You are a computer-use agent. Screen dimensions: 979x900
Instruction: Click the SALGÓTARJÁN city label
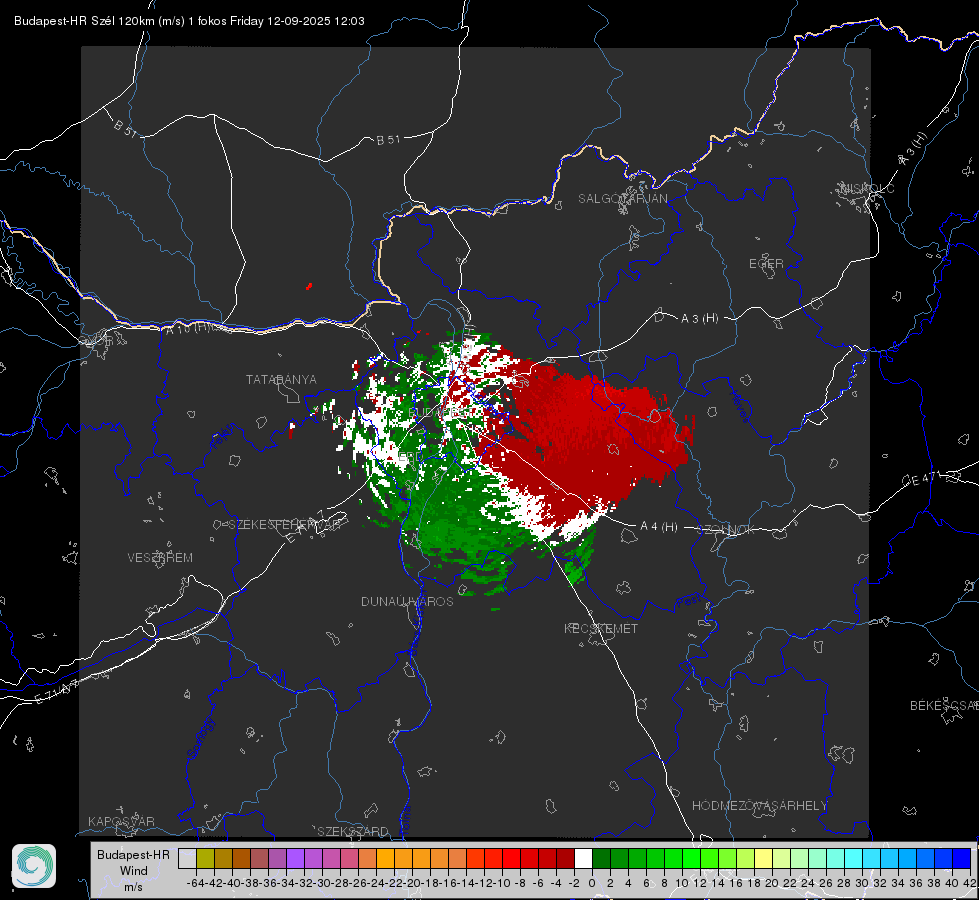click(x=622, y=199)
